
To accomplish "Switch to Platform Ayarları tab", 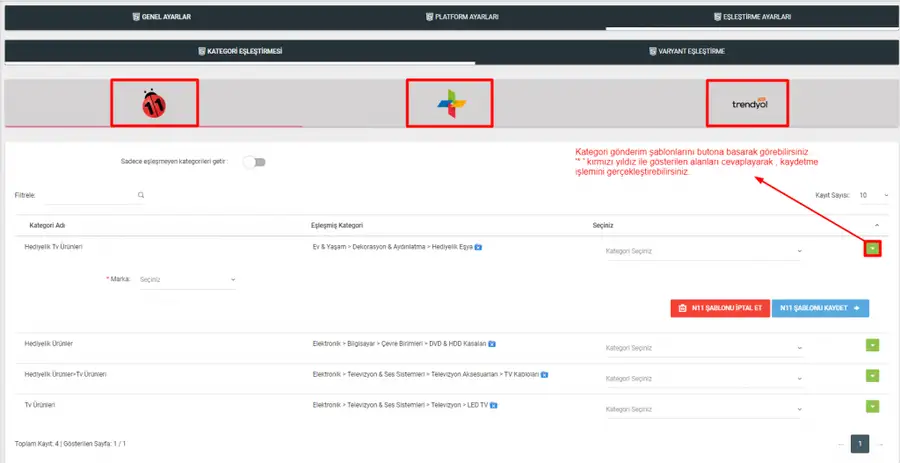I will coord(461,17).
